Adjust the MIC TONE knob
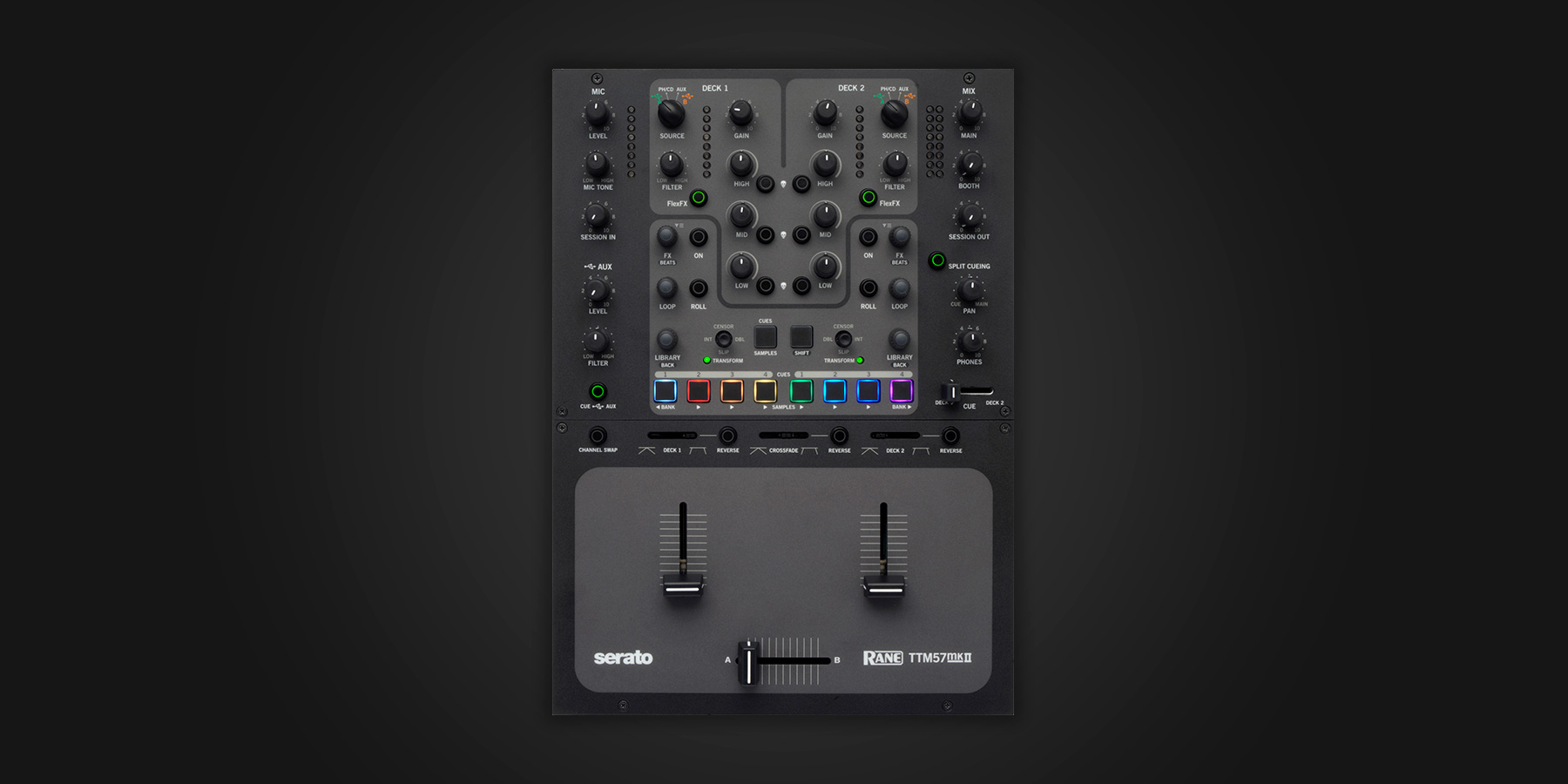 pos(598,164)
